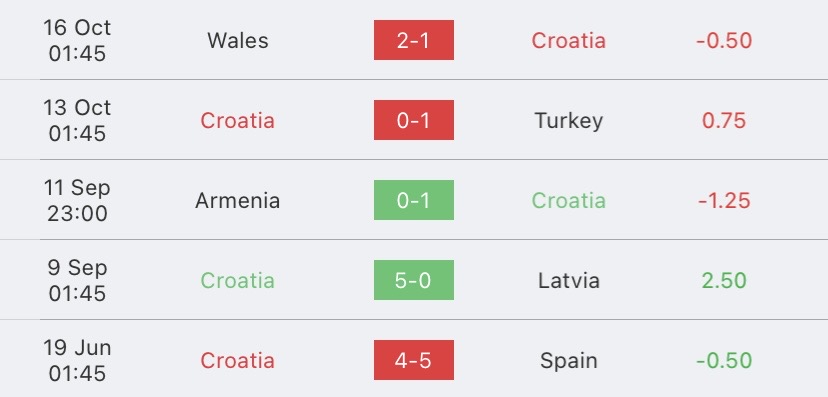This screenshot has height=397, width=828.
Task: Select the Turkey team name
Action: tap(569, 121)
